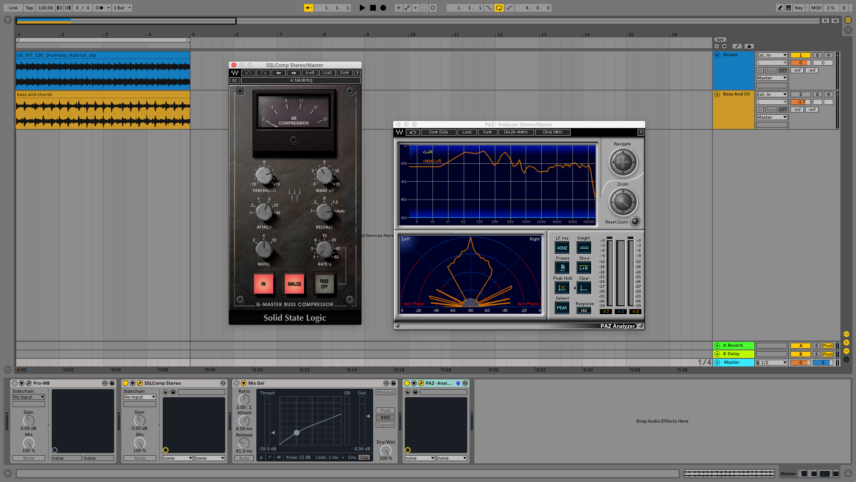This screenshot has height=482, width=856.
Task: Click the LF res 40HZ button
Action: click(x=562, y=248)
